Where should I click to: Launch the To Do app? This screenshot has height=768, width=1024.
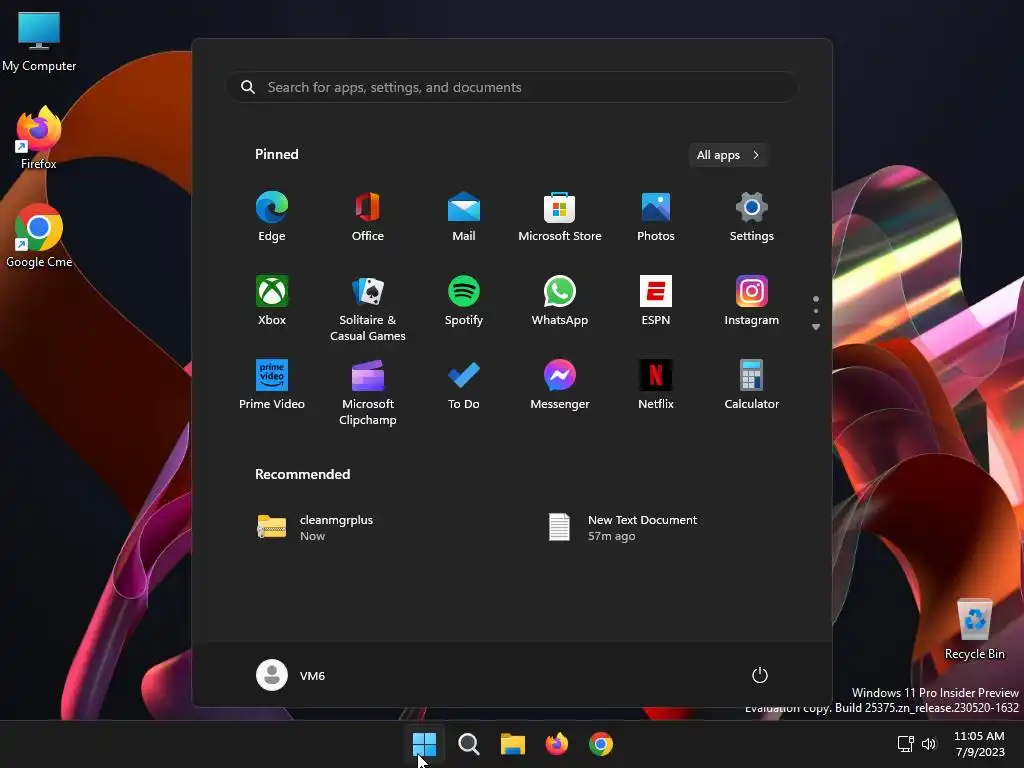(464, 385)
